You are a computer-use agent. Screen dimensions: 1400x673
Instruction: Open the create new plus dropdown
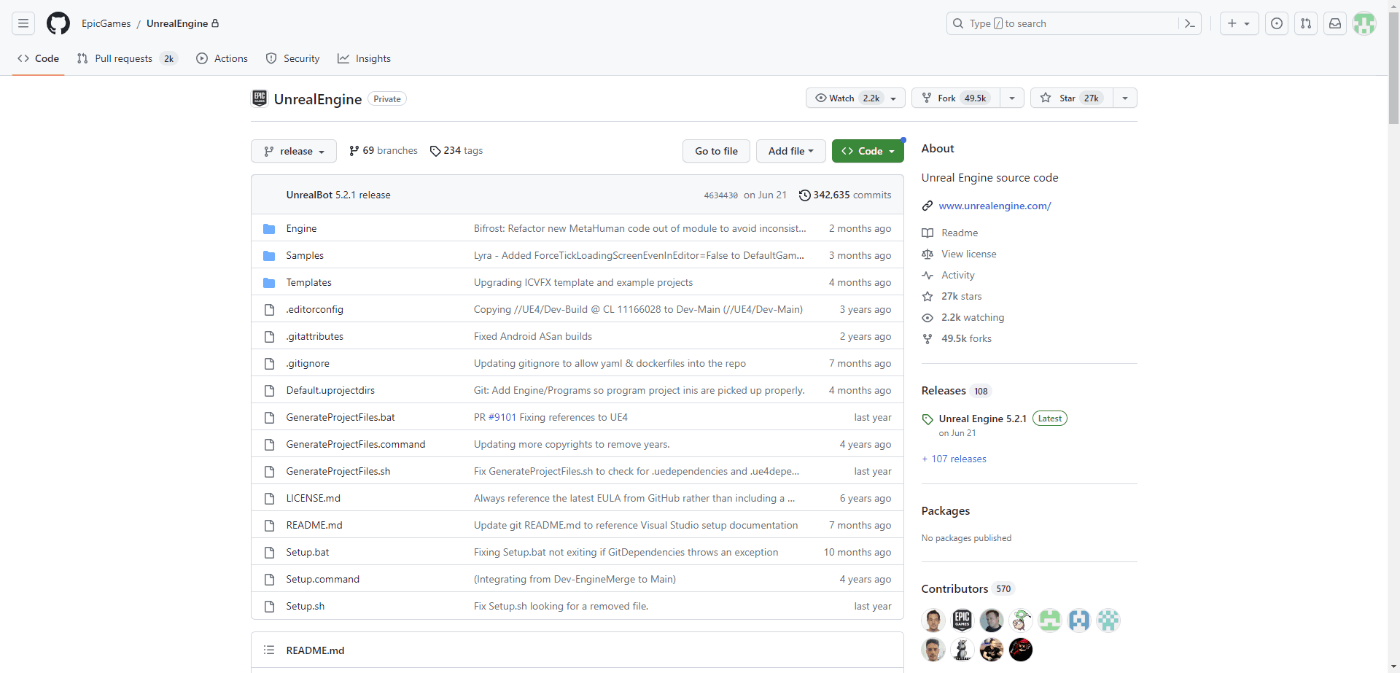coord(1239,23)
